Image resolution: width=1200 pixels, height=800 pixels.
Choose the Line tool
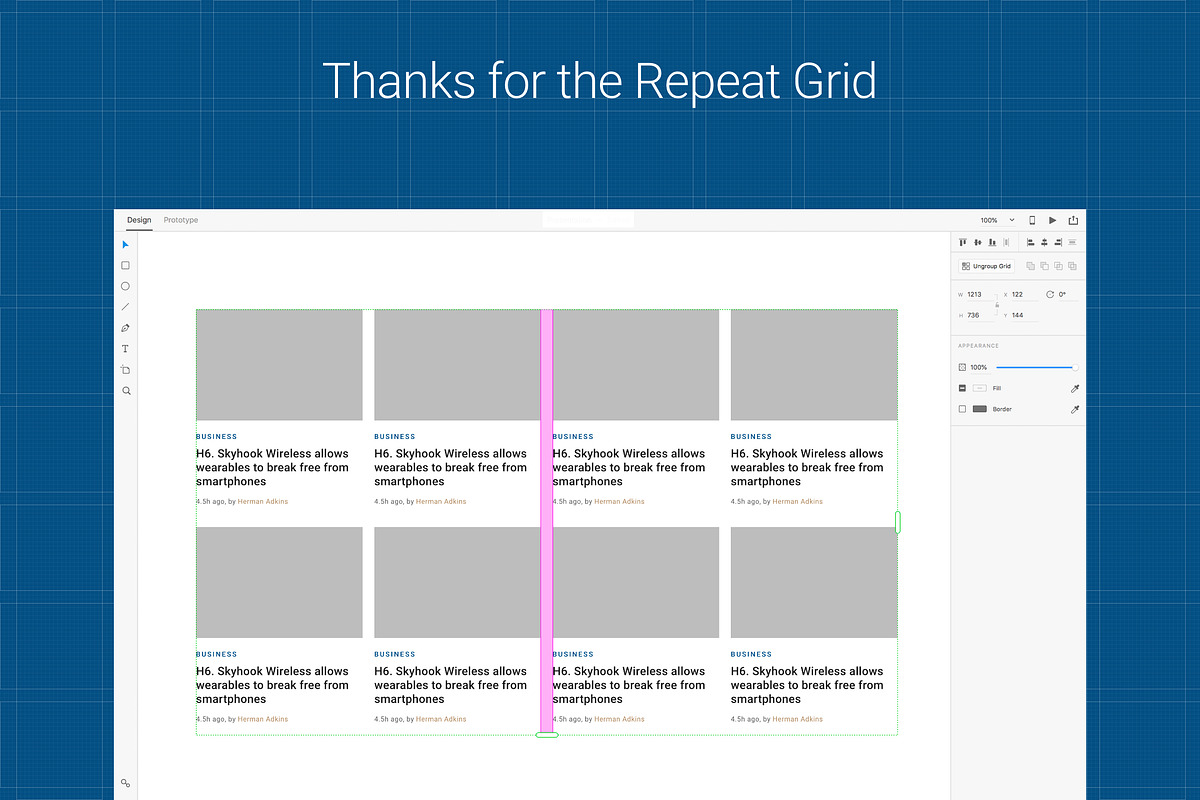[x=125, y=307]
